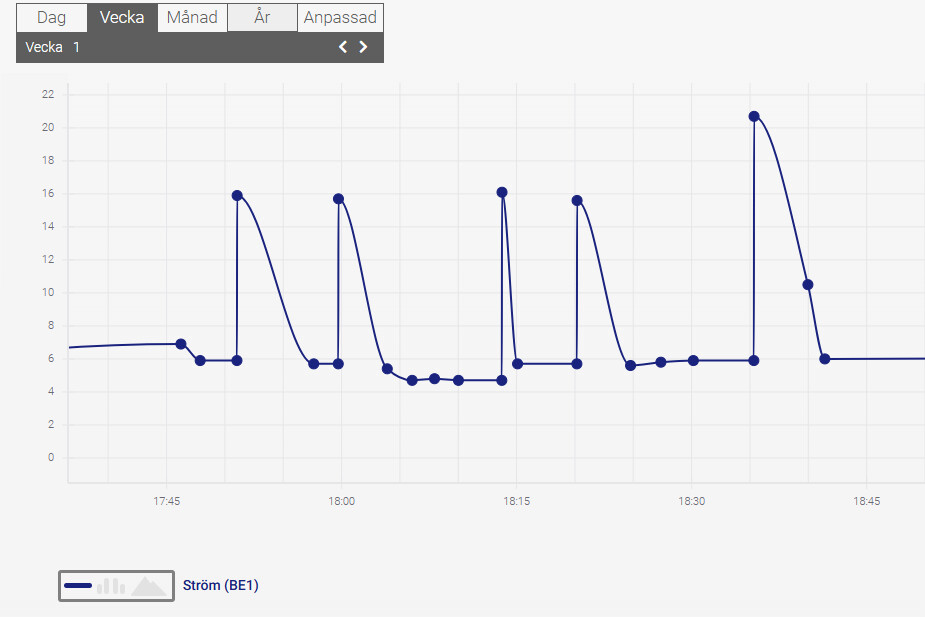Viewport: 925px width, 617px height.
Task: Switch to the Månad view
Action: click(192, 18)
